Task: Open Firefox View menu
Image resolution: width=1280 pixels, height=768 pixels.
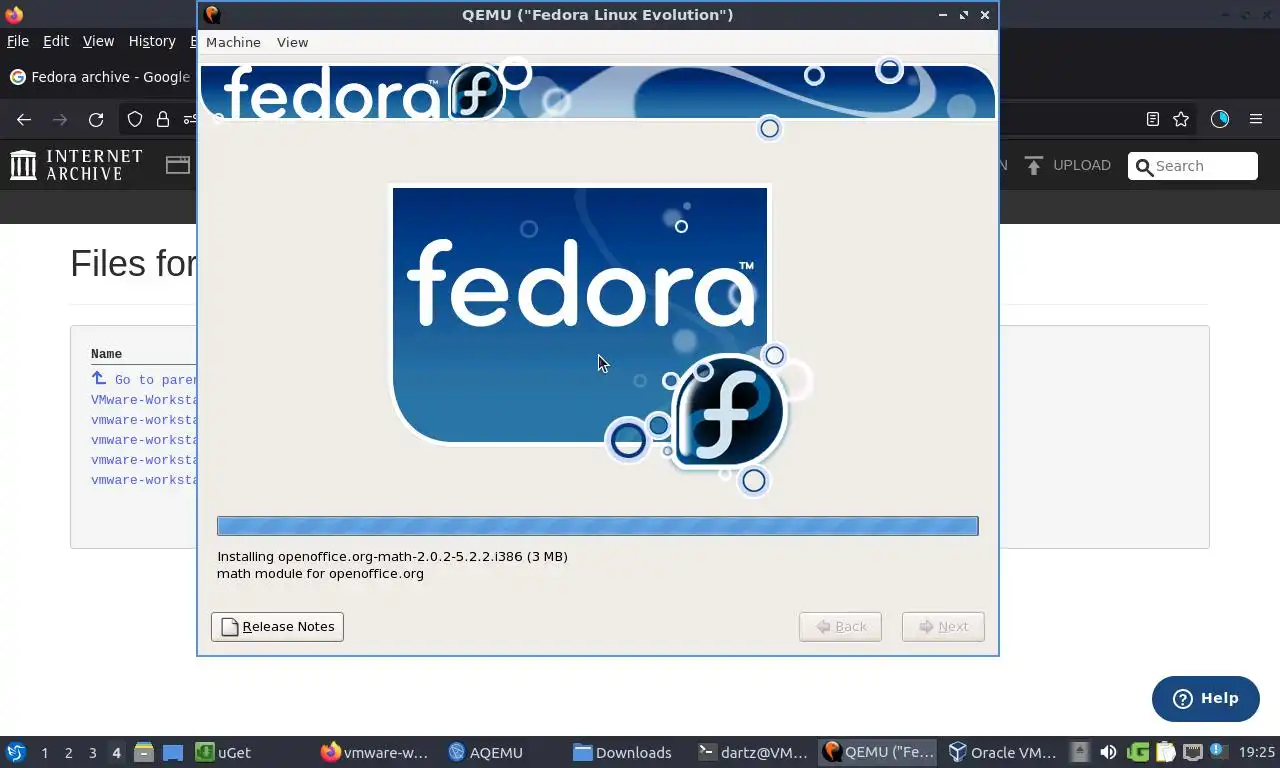Action: pyautogui.click(x=98, y=41)
